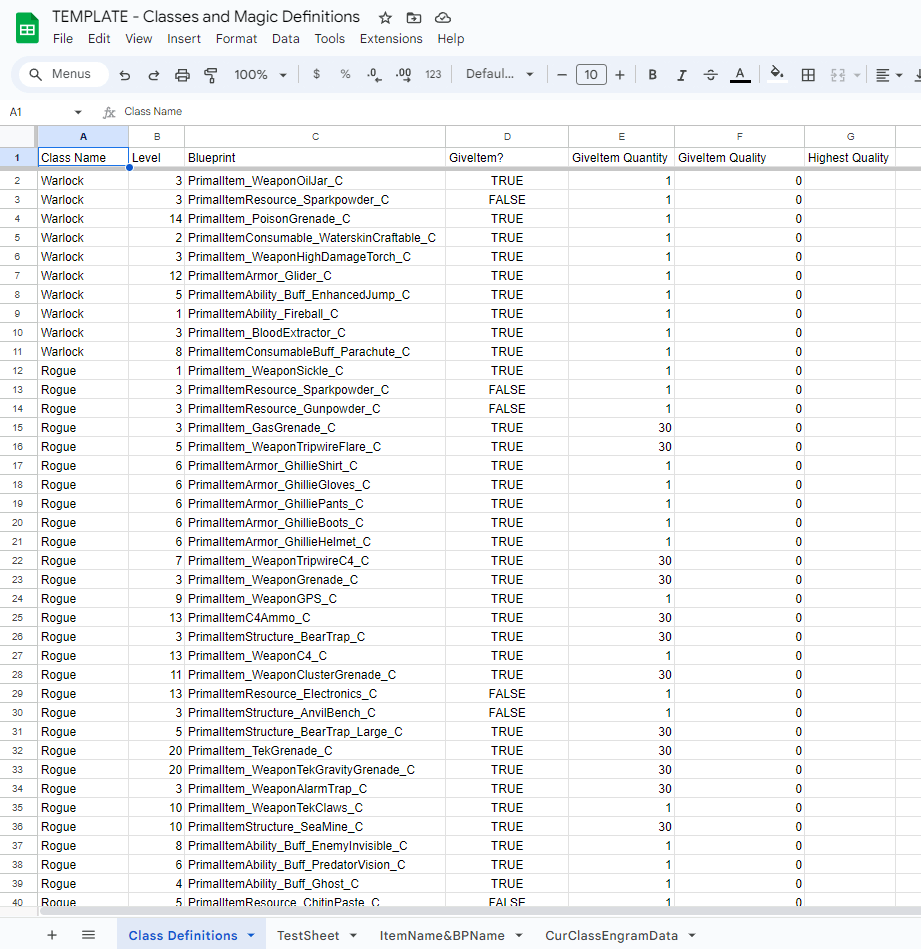
Task: Toggle bold formatting
Action: coord(653,75)
